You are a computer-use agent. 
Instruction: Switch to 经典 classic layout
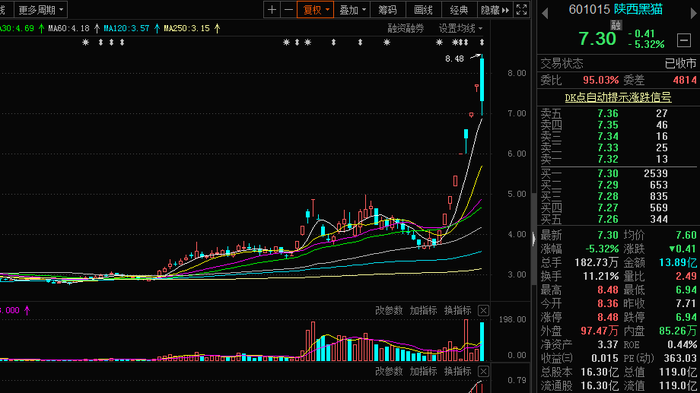coord(459,10)
